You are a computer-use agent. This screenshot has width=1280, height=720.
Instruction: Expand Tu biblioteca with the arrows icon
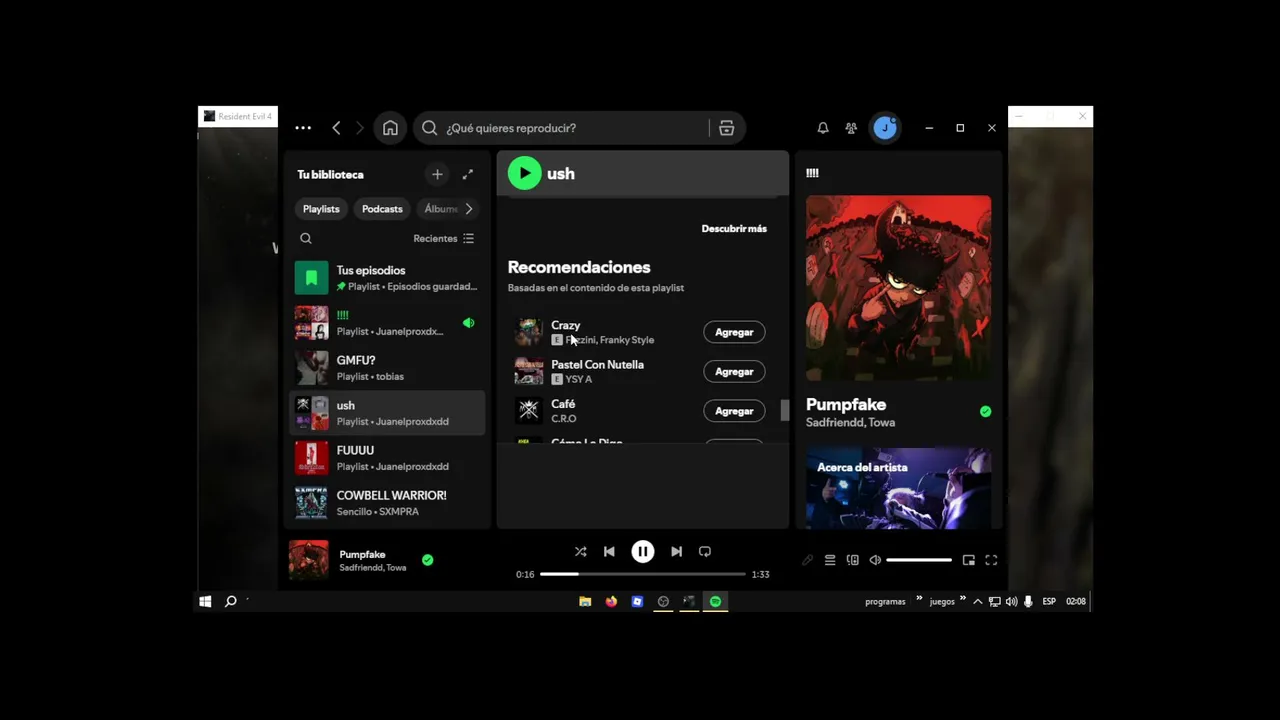click(x=467, y=174)
